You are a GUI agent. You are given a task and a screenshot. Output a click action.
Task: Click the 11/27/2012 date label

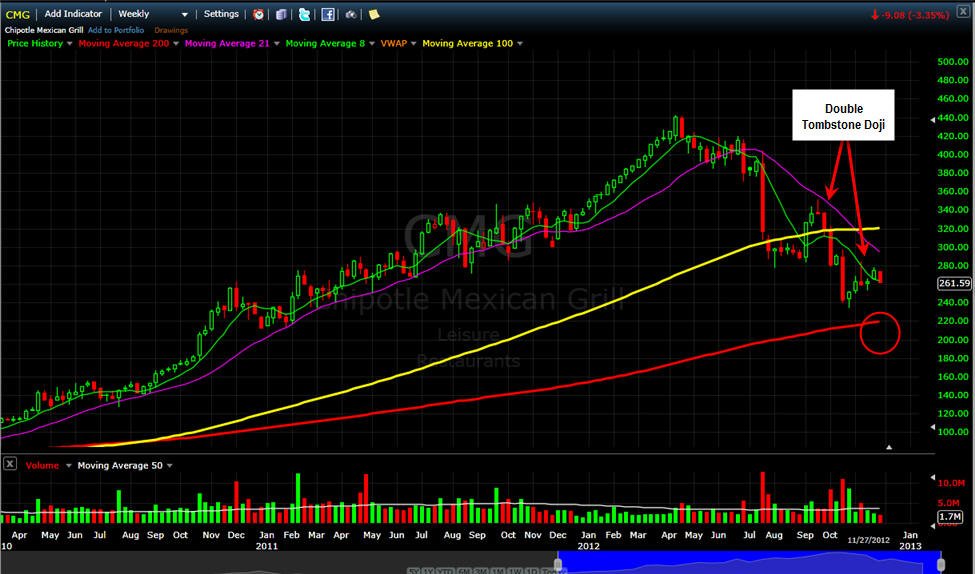[869, 540]
